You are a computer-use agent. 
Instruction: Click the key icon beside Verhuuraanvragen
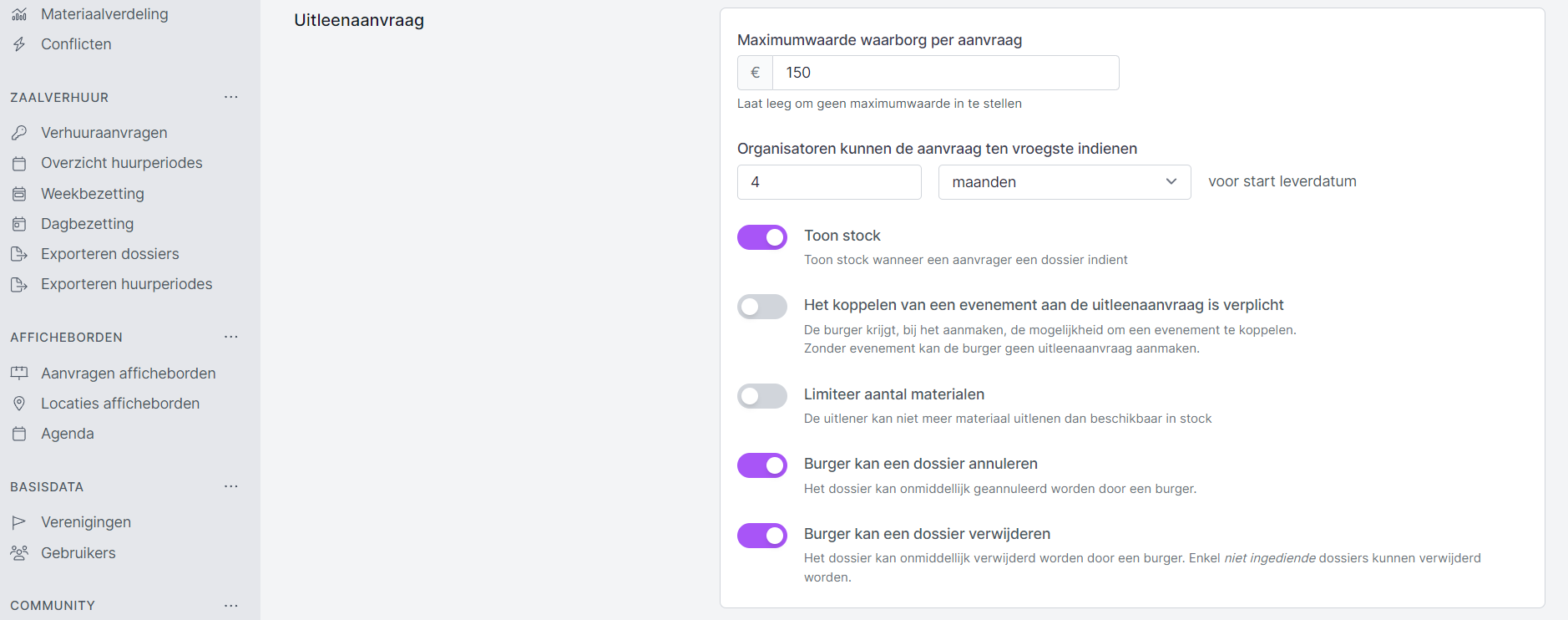[x=19, y=133]
